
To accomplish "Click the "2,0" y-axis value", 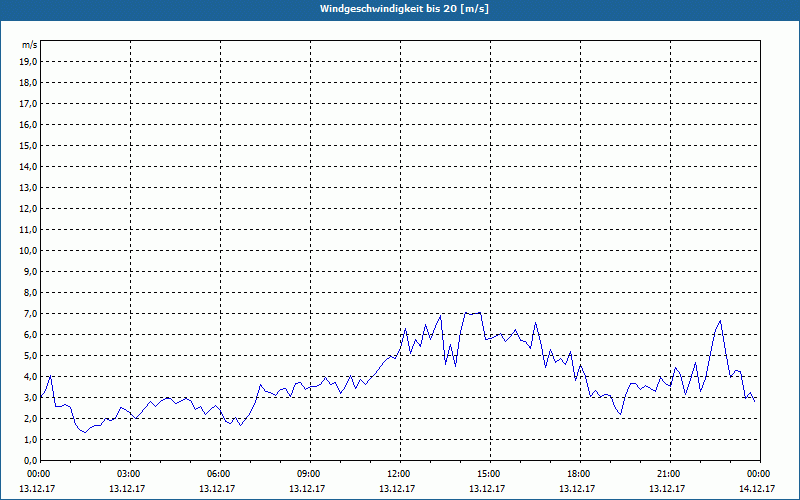I will [30, 418].
